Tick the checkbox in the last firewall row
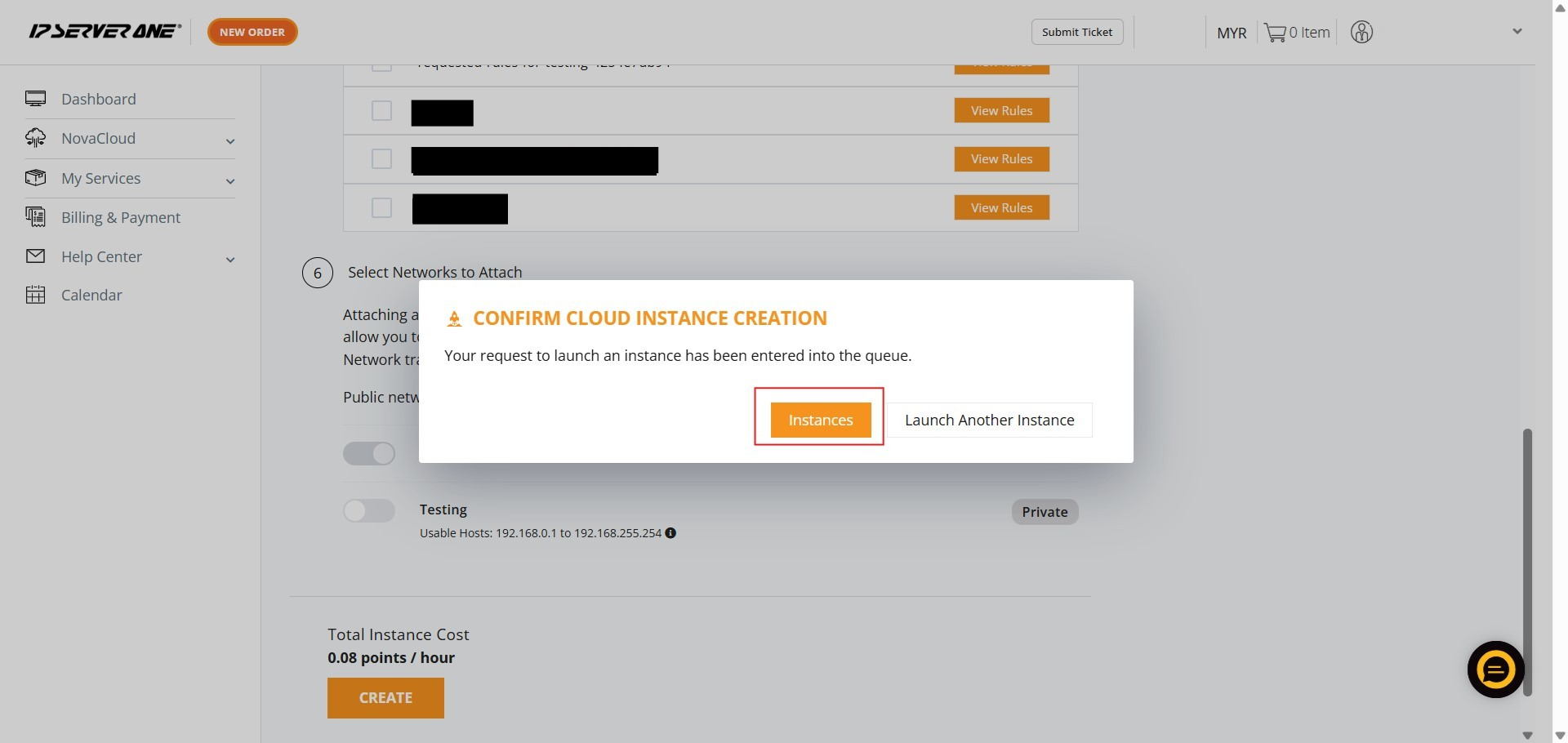 381,207
